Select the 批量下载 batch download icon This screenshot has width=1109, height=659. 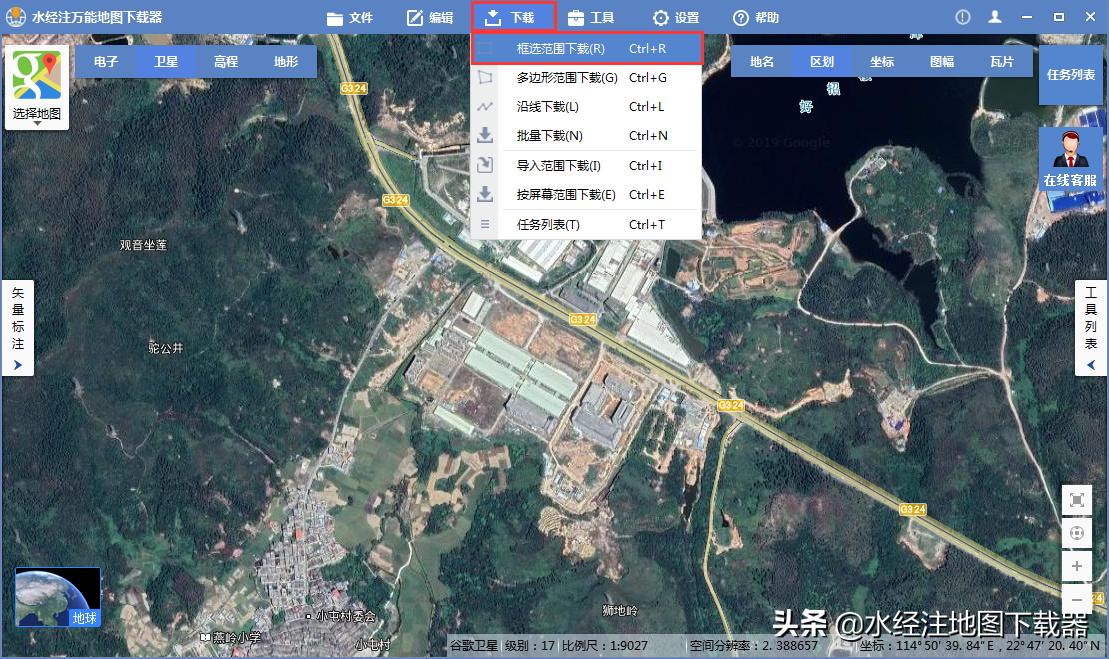point(486,135)
